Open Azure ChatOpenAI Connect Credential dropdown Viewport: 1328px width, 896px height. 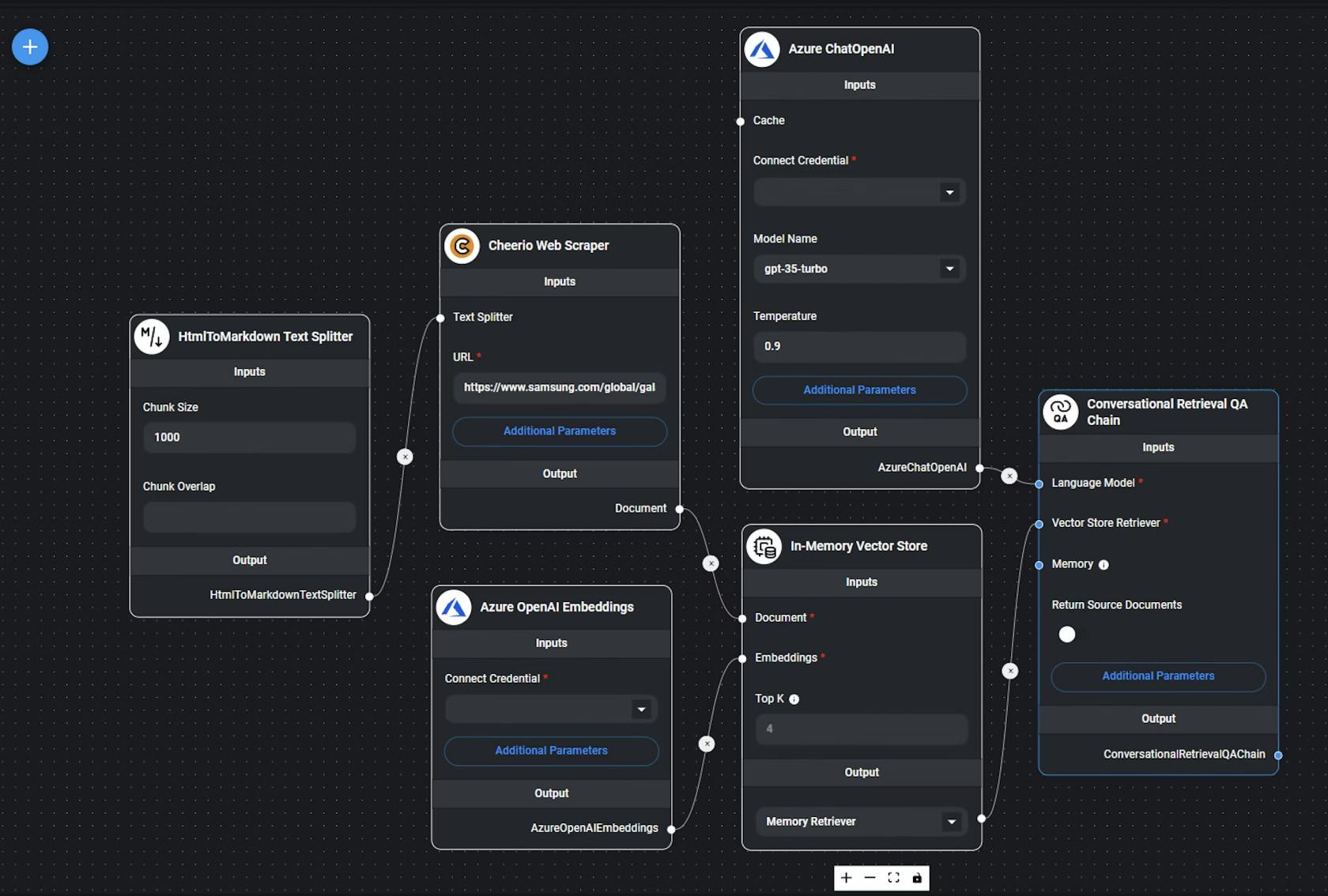(x=859, y=193)
